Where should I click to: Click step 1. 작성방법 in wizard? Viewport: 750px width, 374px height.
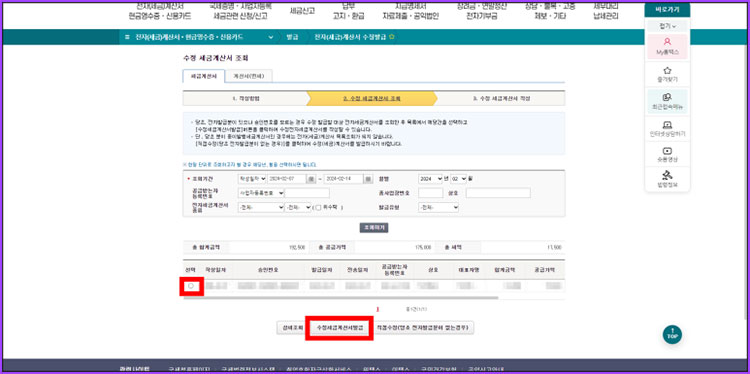point(246,99)
